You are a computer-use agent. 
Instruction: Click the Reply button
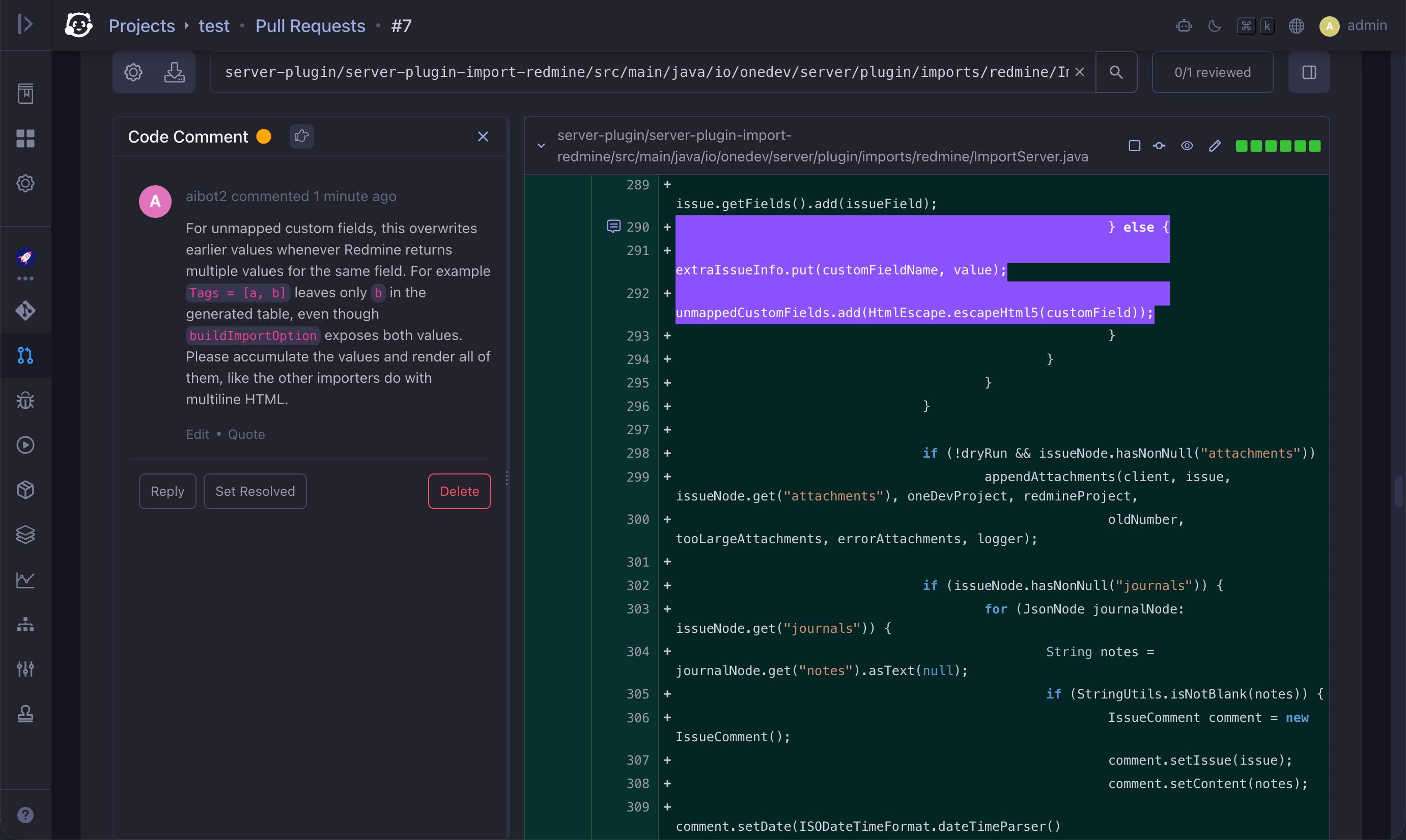point(167,491)
